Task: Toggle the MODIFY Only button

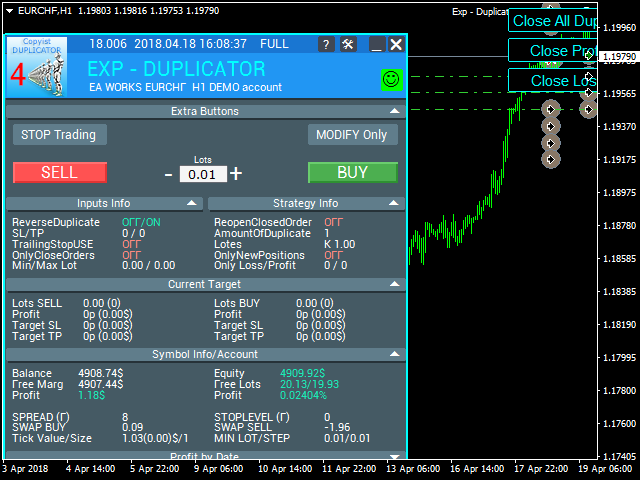Action: click(352, 135)
